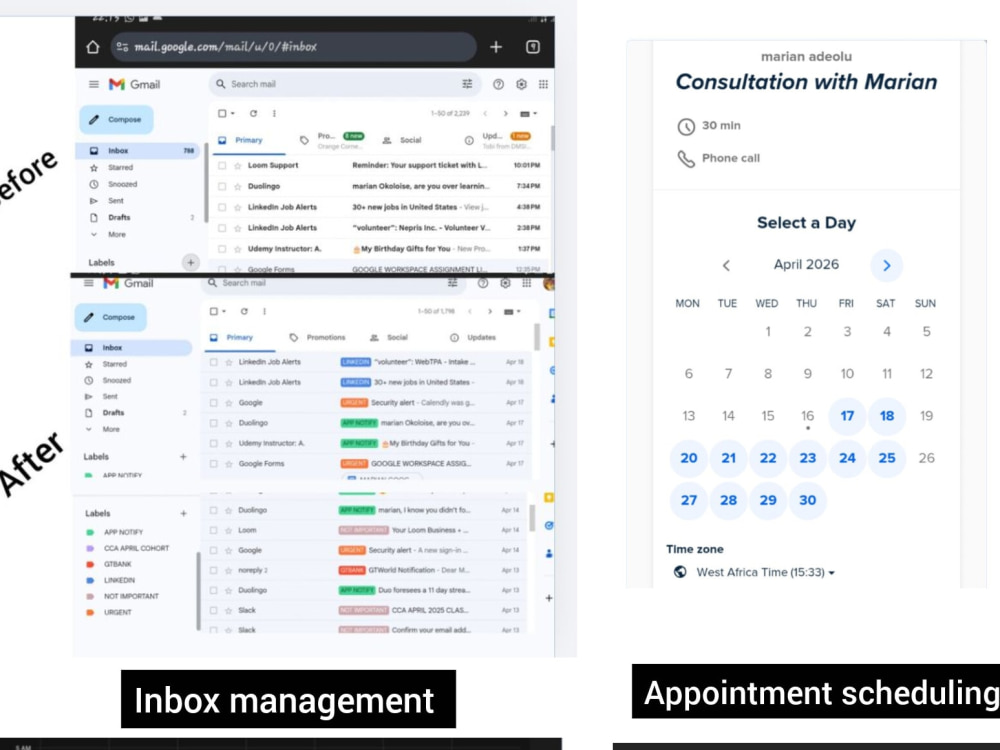1000x750 pixels.
Task: Open select-all dropdown arrow in Before view
Action: (x=233, y=114)
